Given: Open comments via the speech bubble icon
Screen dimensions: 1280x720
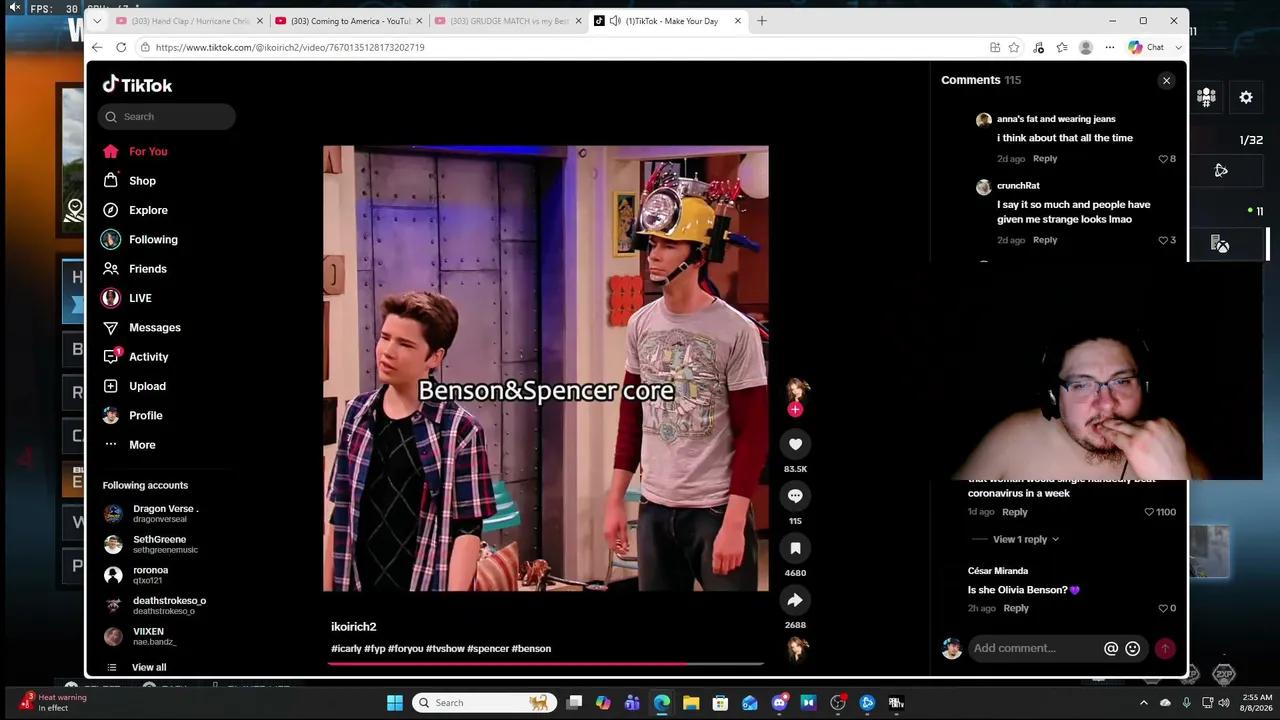Looking at the screenshot, I should 795,496.
